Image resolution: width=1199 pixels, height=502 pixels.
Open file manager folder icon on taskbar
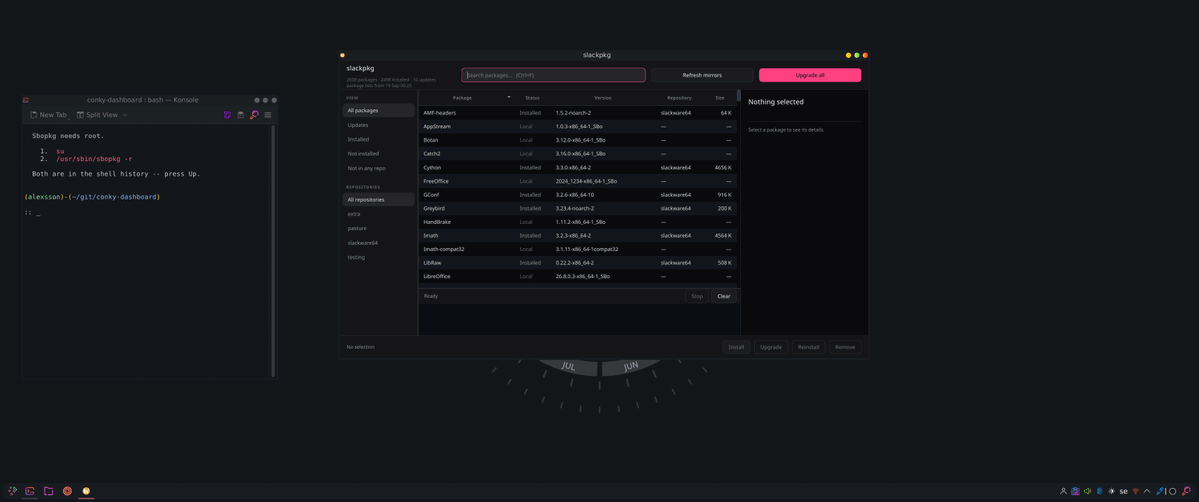pos(48,491)
